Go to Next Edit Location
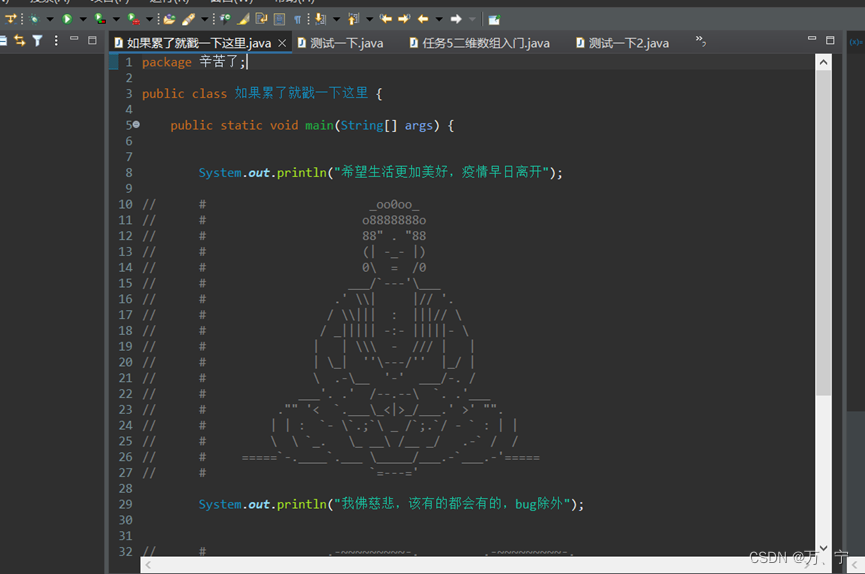Image resolution: width=865 pixels, height=574 pixels. (404, 19)
